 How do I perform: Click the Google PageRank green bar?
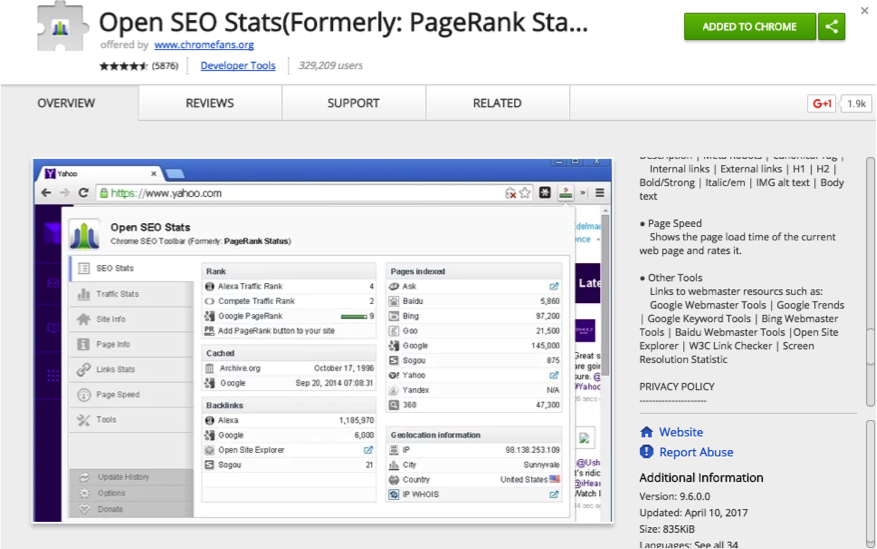(x=354, y=316)
